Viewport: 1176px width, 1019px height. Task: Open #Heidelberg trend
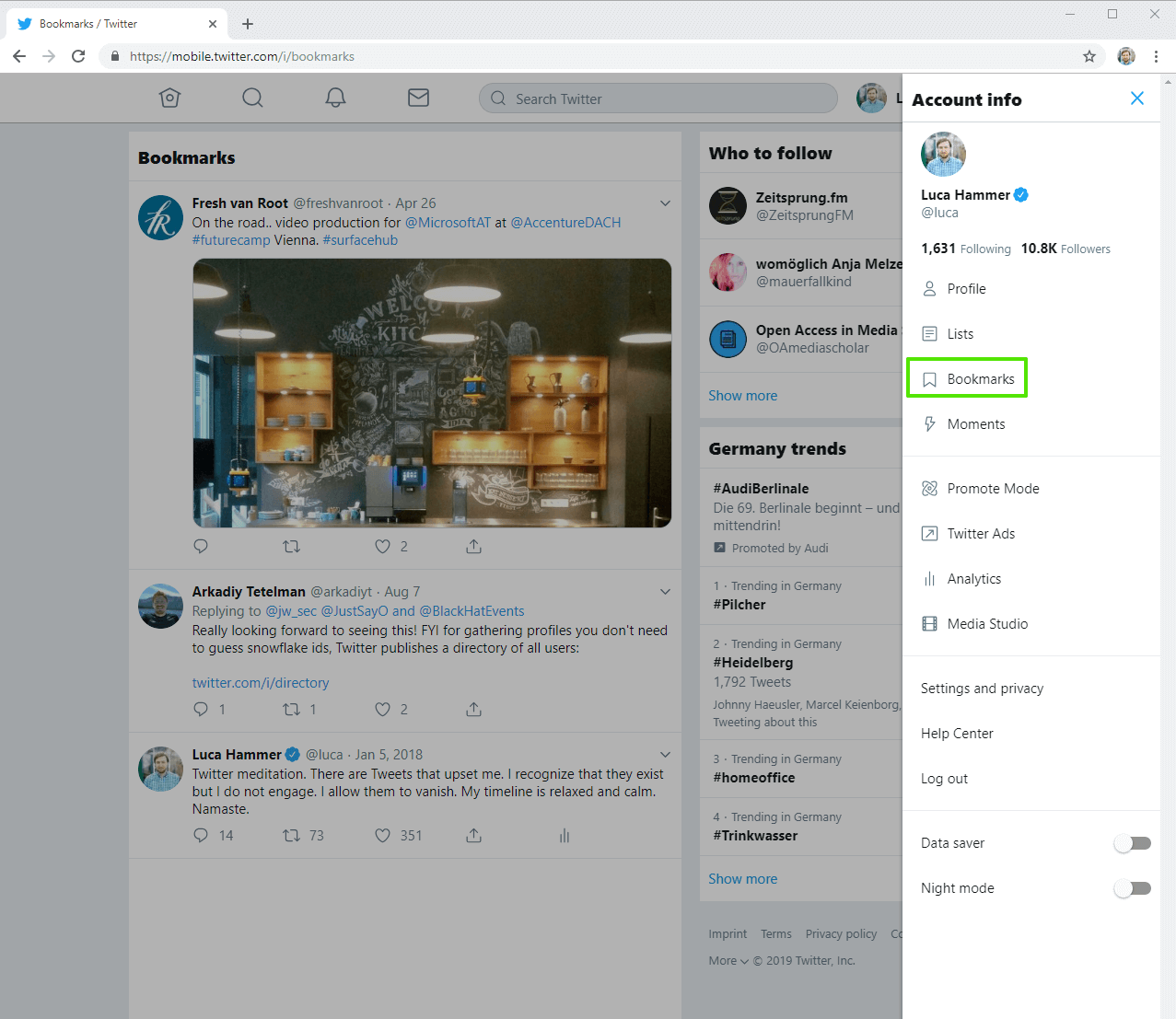pyautogui.click(x=752, y=663)
